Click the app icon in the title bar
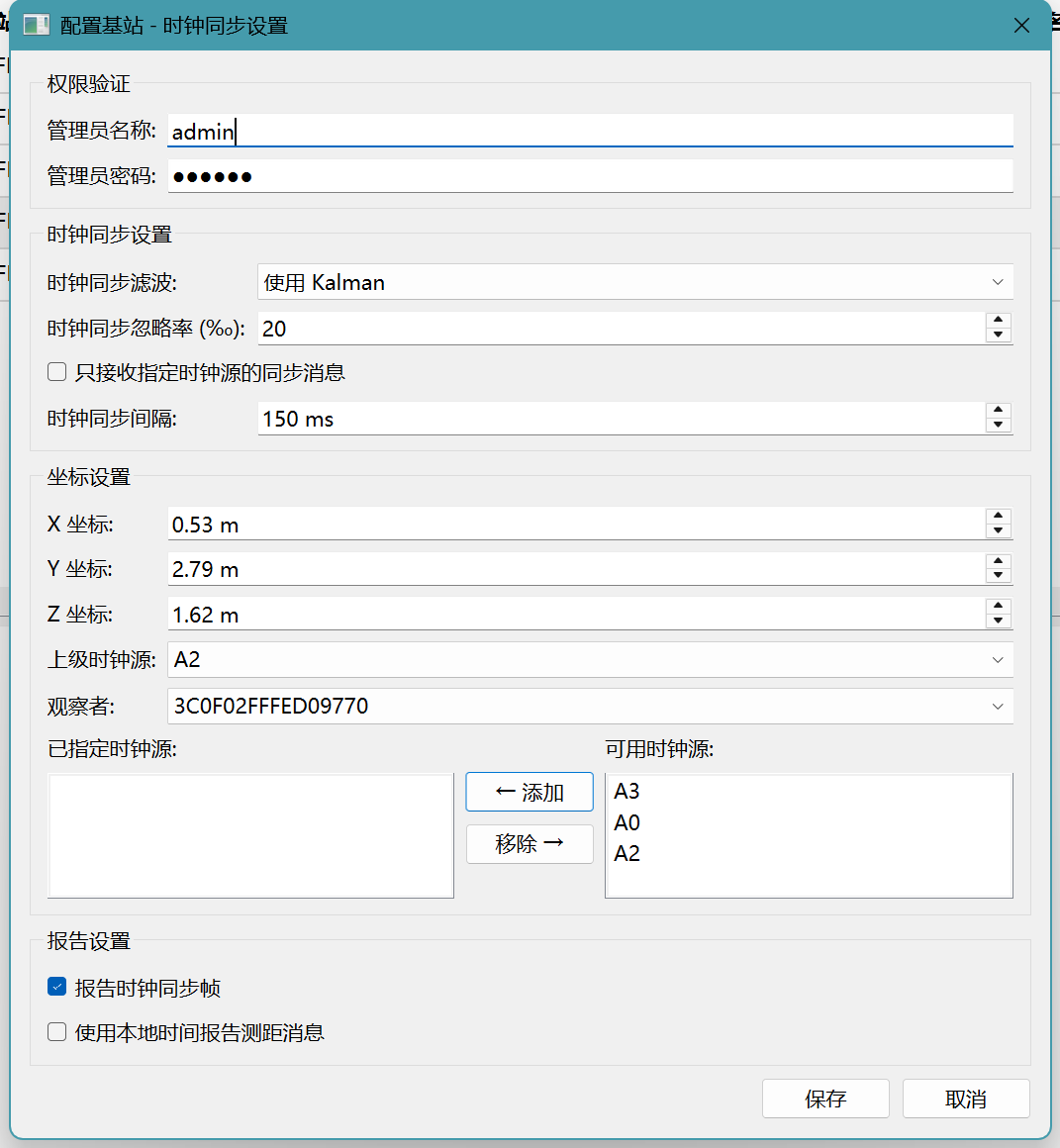This screenshot has width=1060, height=1148. click(37, 25)
